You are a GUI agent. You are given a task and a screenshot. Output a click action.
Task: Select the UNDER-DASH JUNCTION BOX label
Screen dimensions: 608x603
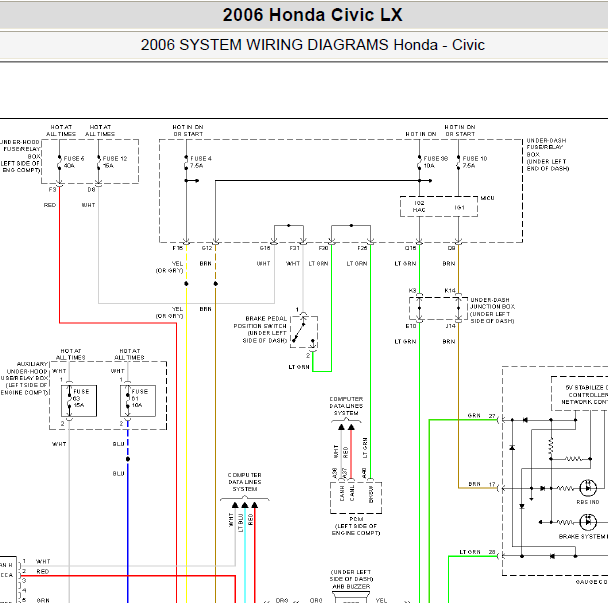pos(492,311)
